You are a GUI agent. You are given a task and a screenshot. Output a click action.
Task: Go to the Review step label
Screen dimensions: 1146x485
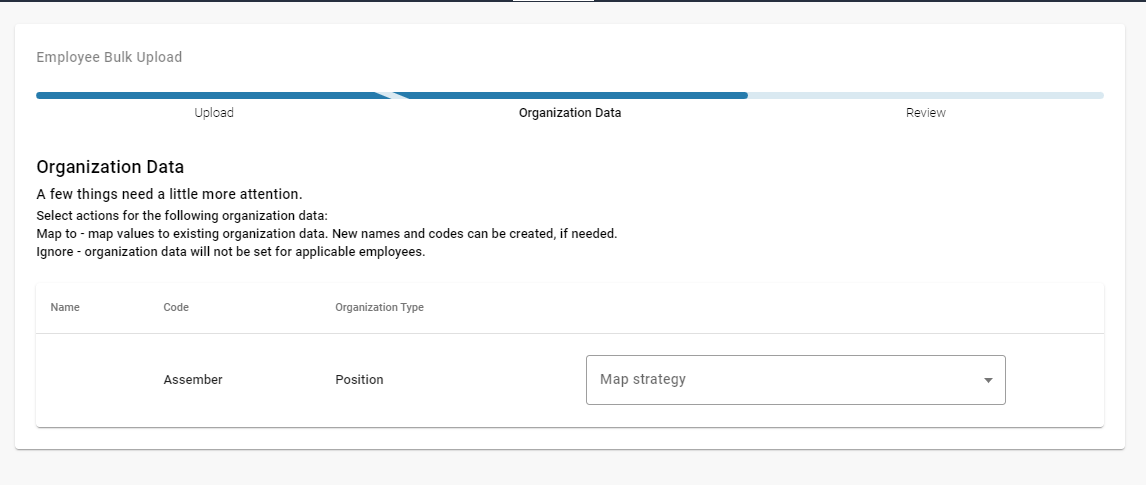coord(925,113)
